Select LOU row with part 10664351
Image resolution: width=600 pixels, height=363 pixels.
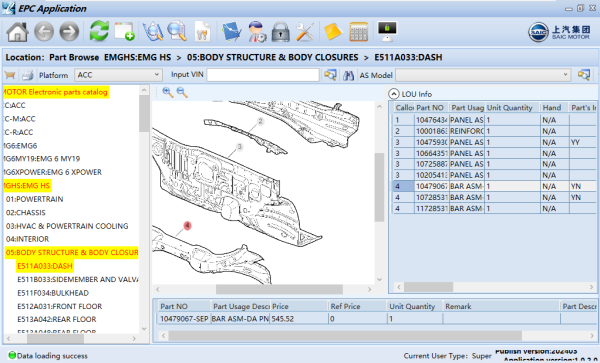495,153
